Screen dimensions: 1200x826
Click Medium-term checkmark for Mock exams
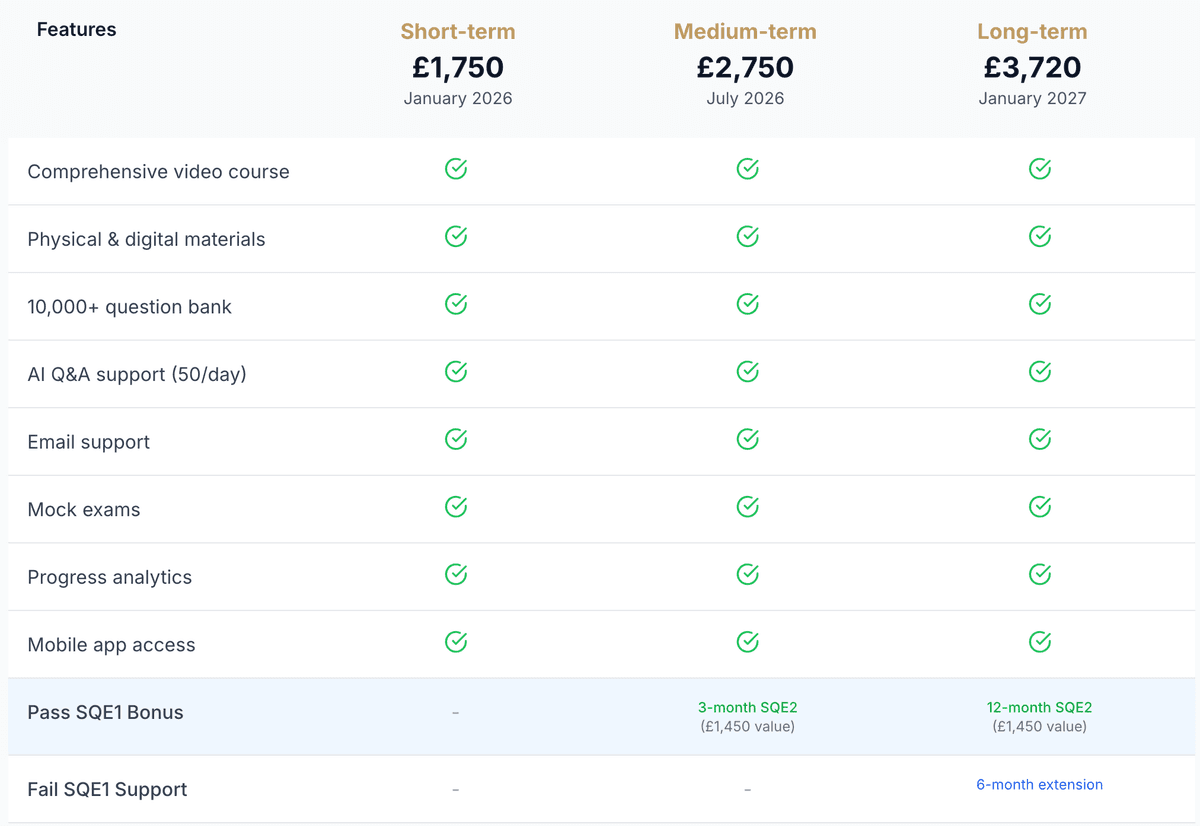coord(747,507)
